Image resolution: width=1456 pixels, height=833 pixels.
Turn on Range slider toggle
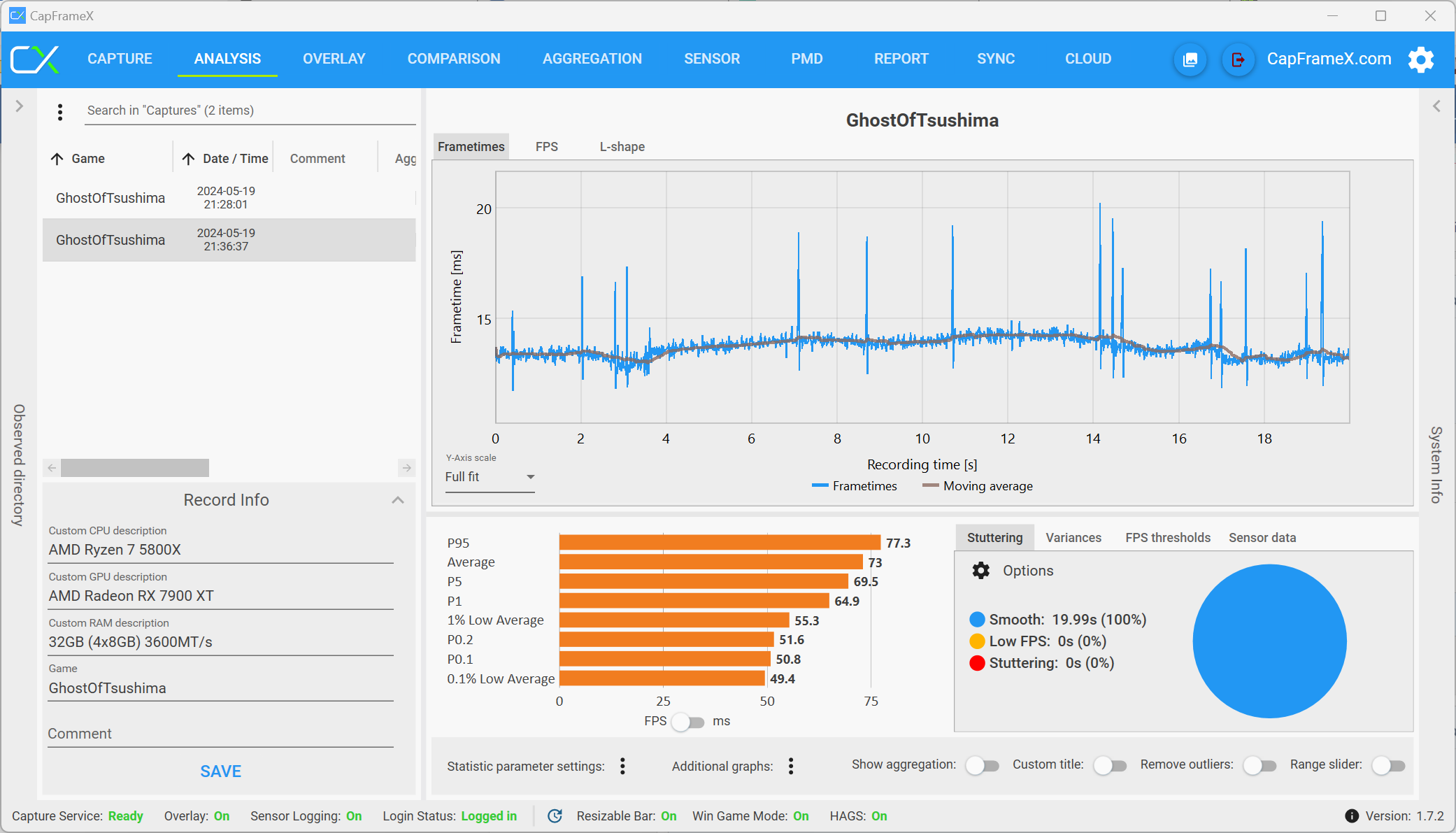pos(1388,766)
